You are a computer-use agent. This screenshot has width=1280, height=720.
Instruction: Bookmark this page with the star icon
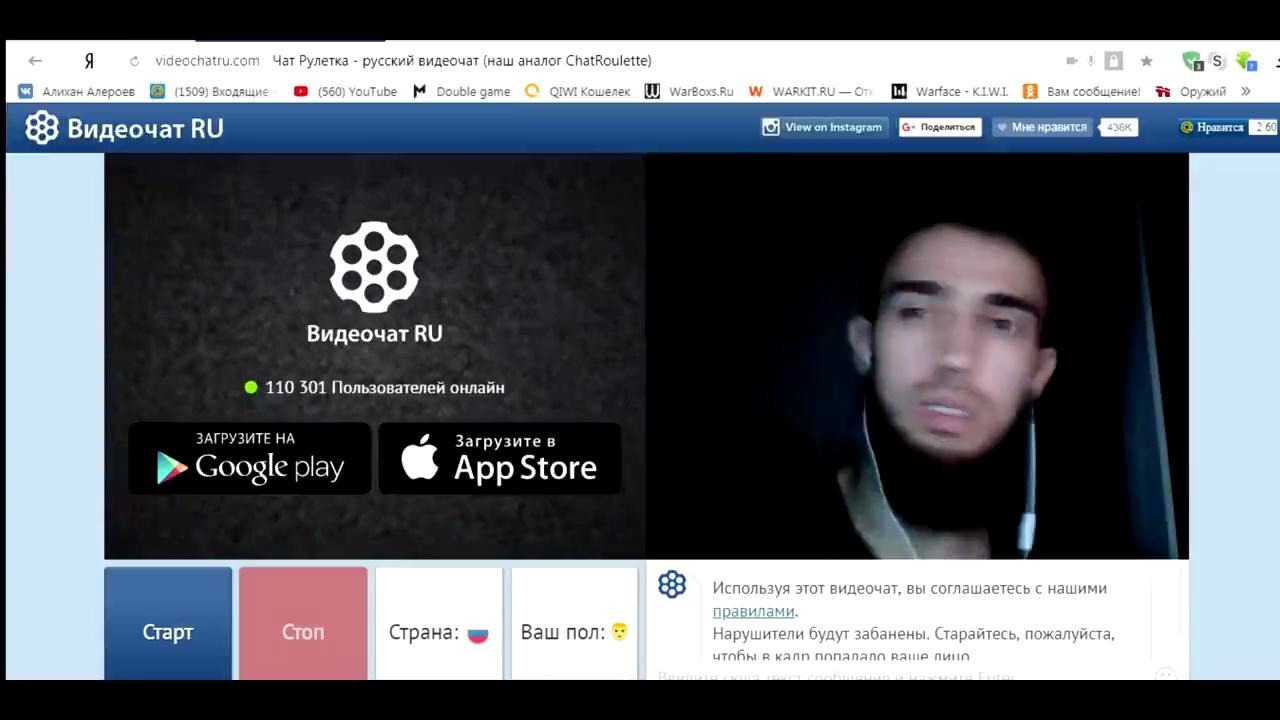1146,61
